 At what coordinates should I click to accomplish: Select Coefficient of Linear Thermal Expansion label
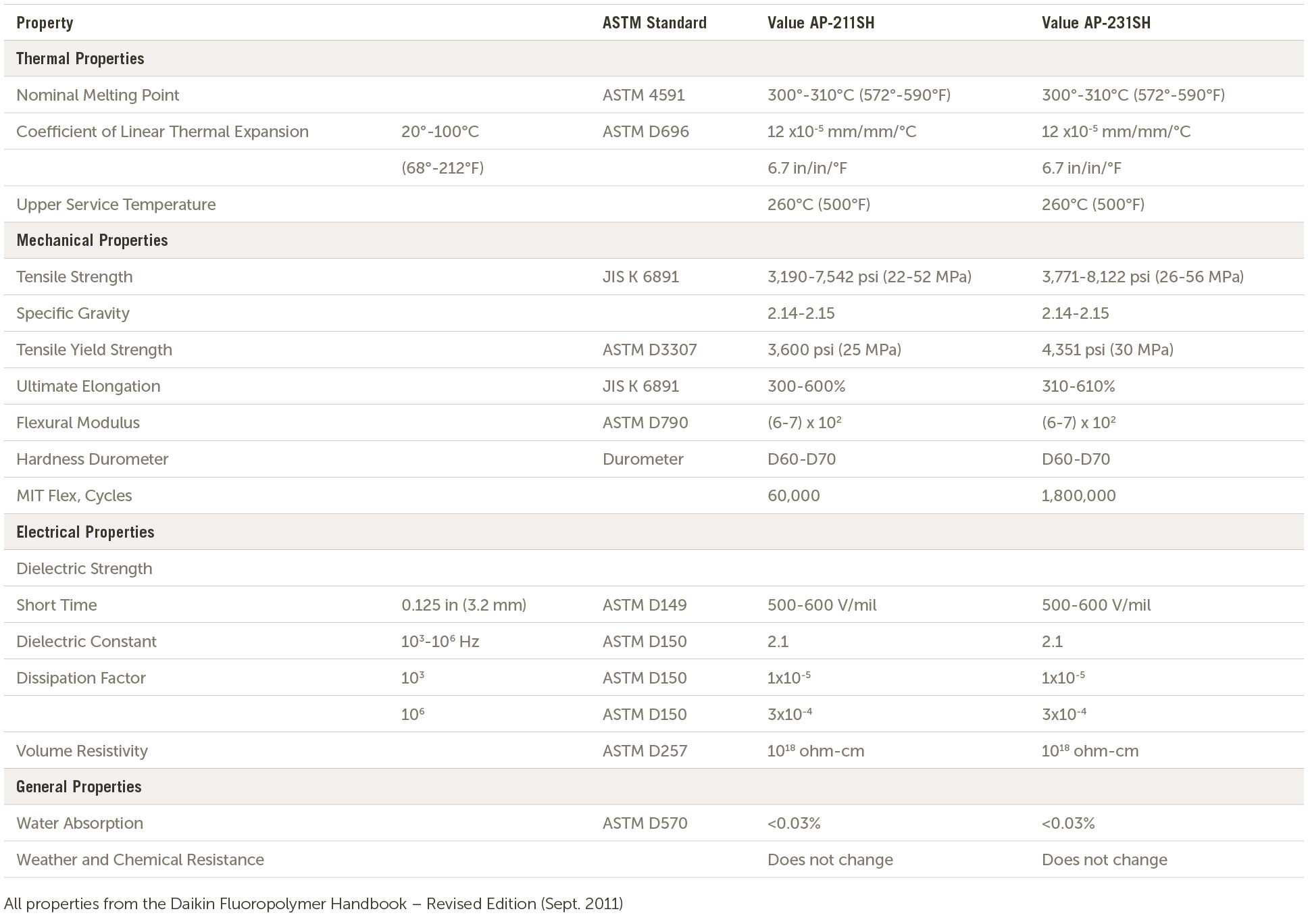click(x=162, y=132)
